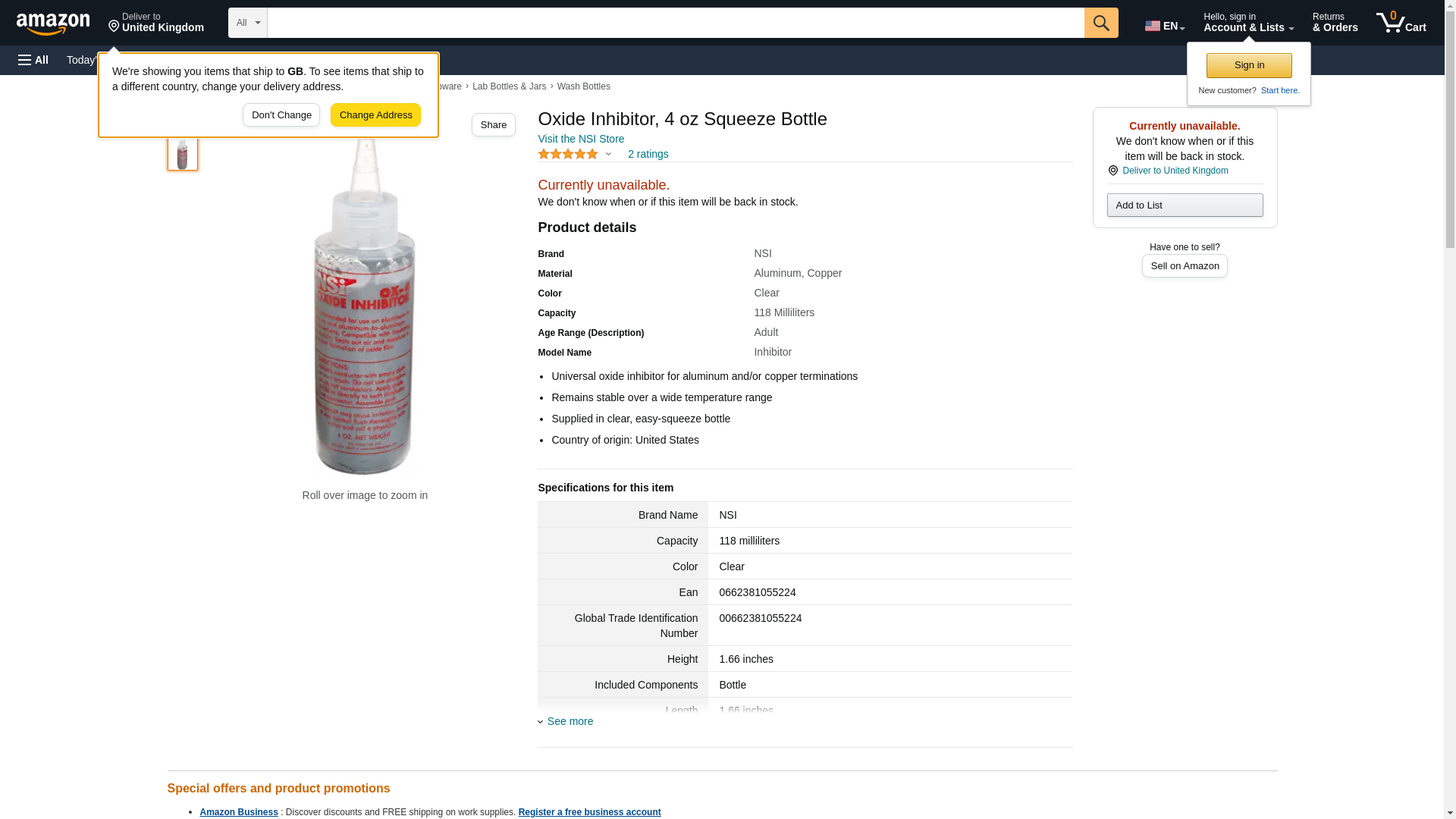
Task: Click the yellow Sign in button
Action: pyautogui.click(x=1249, y=65)
